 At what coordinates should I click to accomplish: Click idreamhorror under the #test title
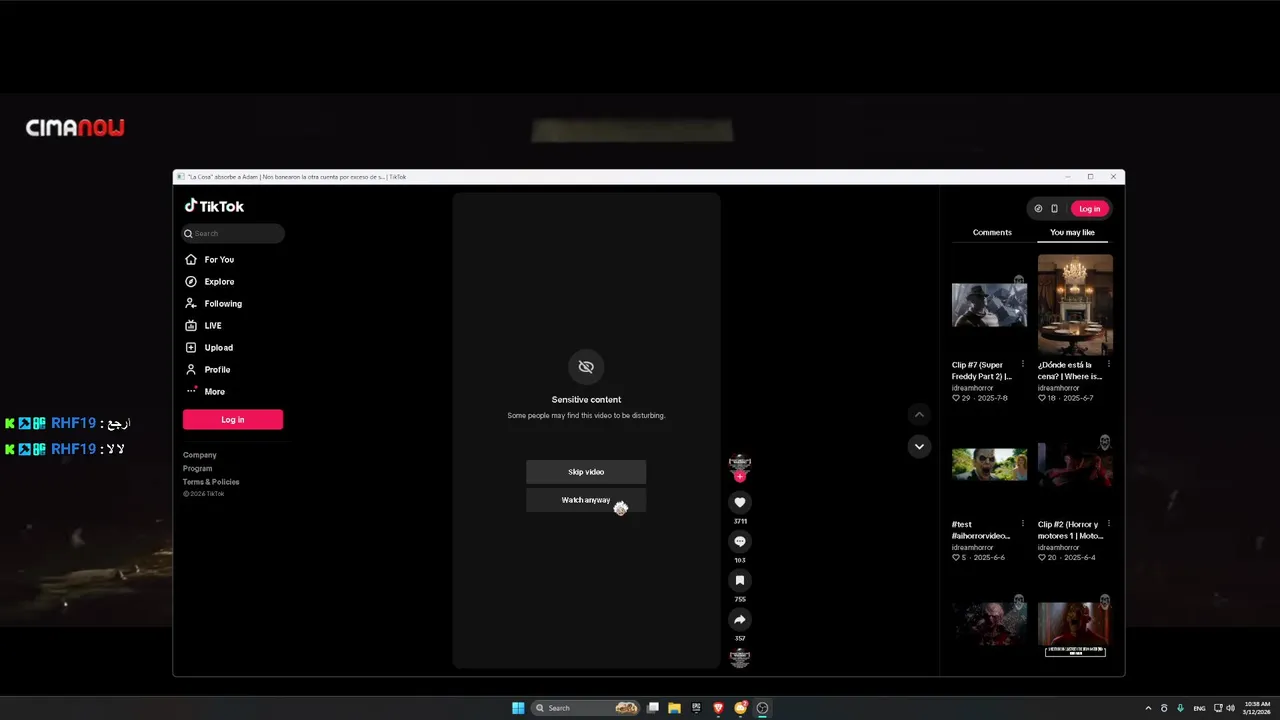tap(973, 547)
